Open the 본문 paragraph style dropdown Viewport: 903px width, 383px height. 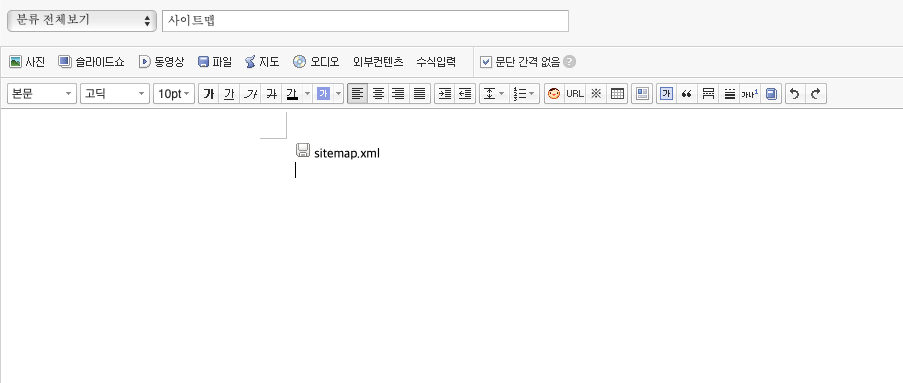pos(41,93)
